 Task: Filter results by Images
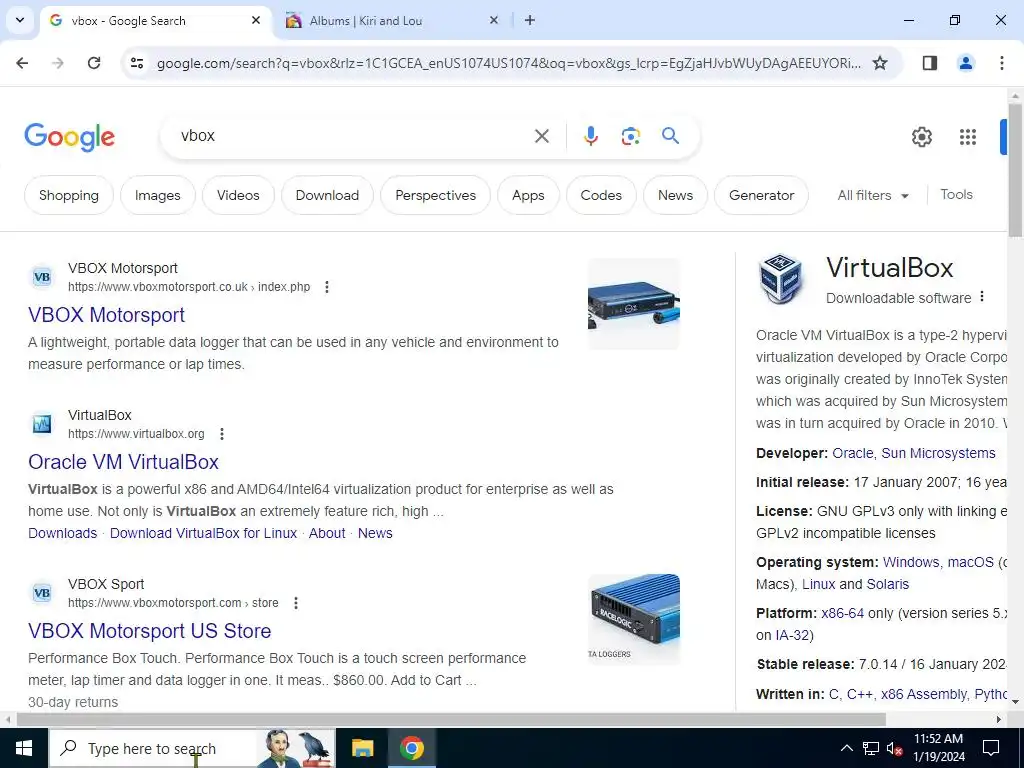(x=157, y=195)
